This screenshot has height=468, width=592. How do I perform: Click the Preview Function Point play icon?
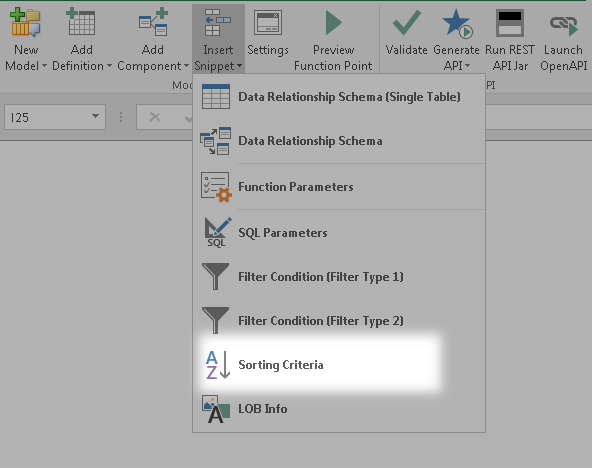(333, 23)
